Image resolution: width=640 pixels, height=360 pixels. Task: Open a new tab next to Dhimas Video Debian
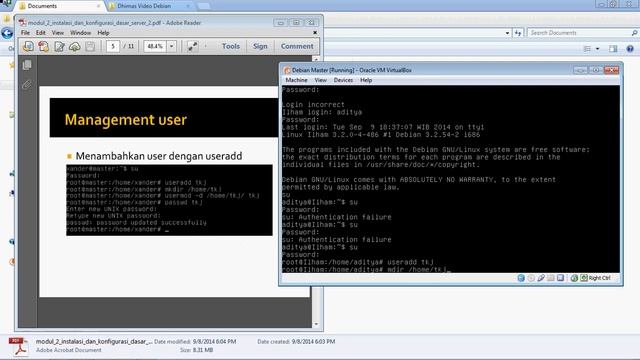pos(203,6)
